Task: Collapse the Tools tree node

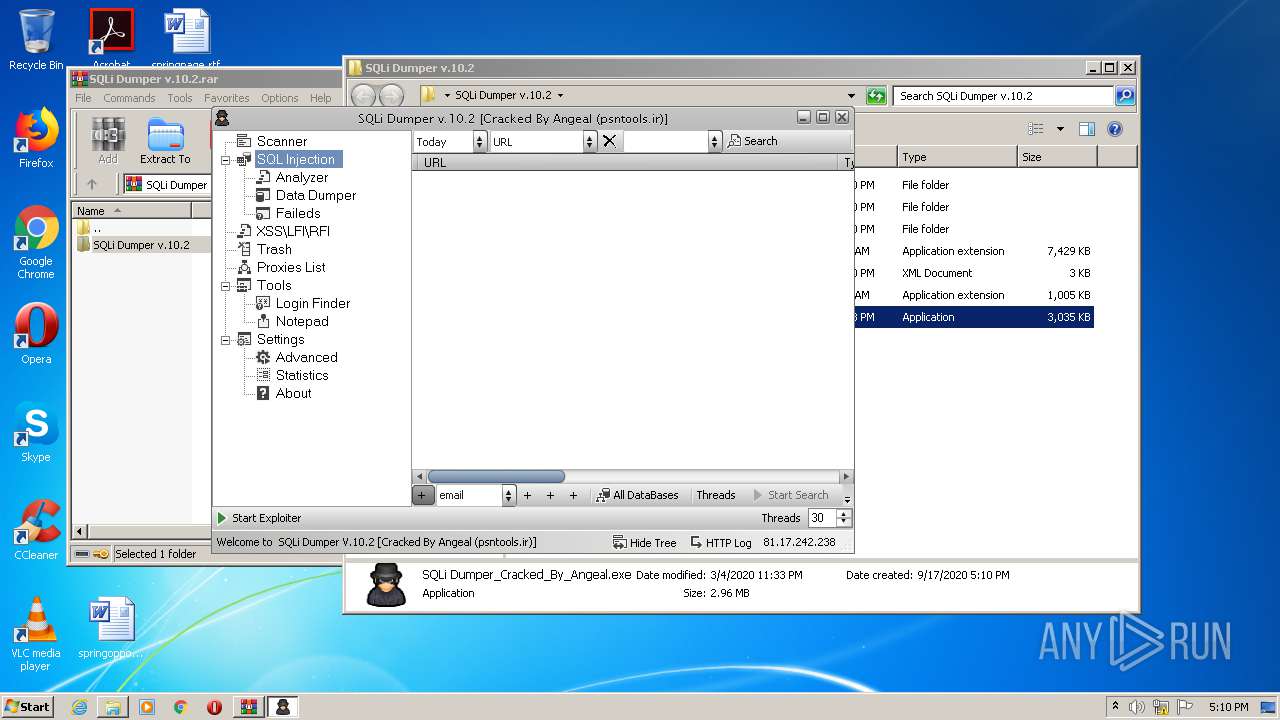Action: (226, 285)
